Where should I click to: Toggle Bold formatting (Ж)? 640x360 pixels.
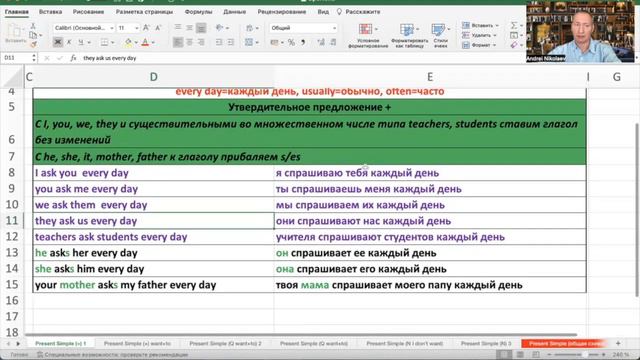point(58,42)
